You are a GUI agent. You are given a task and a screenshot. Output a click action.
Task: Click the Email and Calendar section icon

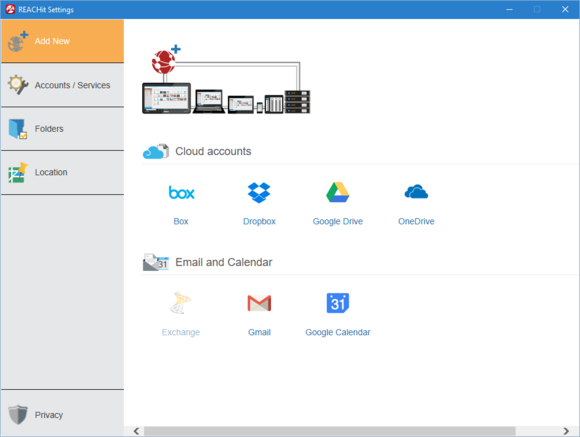[156, 262]
